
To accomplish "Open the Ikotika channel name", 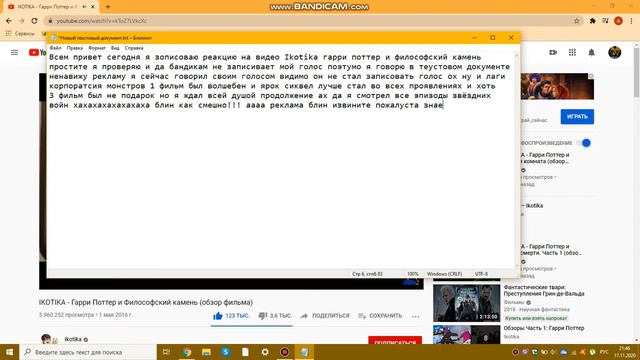I will pos(73,339).
